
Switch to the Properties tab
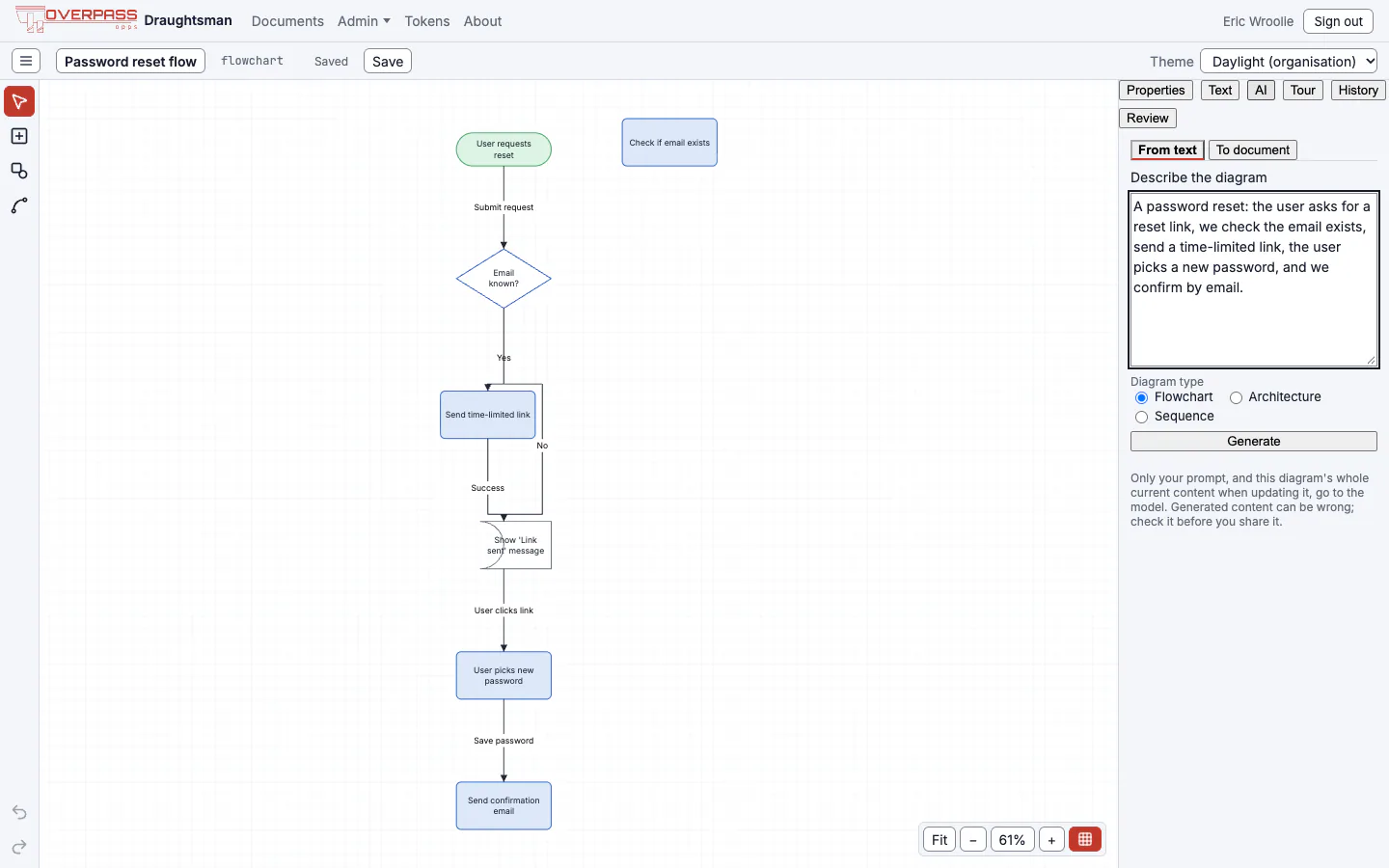click(x=1156, y=90)
